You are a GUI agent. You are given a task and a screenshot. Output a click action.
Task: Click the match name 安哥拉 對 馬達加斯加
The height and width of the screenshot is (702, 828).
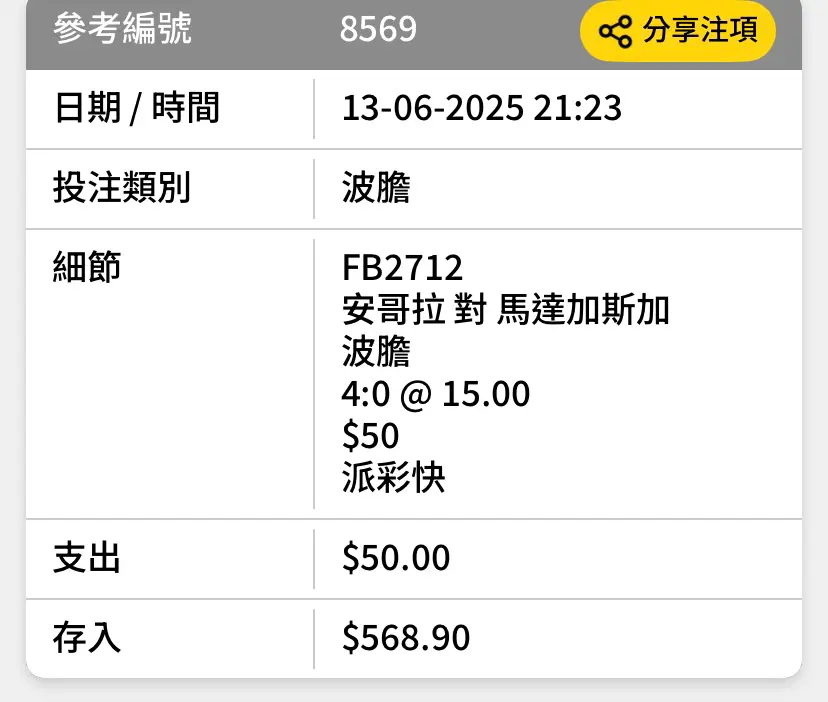tap(506, 310)
